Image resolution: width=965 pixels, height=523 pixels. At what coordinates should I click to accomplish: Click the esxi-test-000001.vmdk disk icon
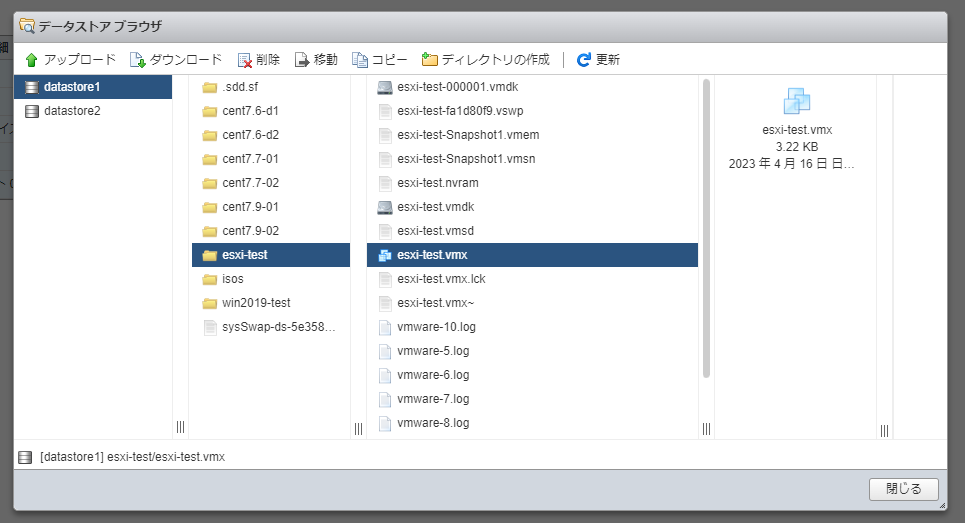(x=385, y=87)
